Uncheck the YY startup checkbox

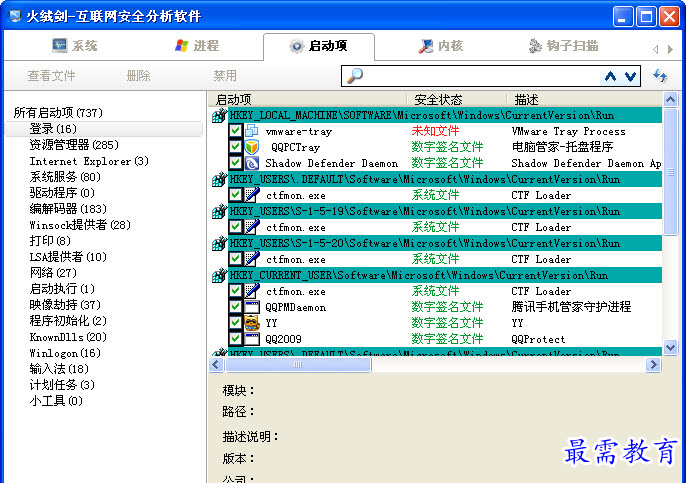235,322
